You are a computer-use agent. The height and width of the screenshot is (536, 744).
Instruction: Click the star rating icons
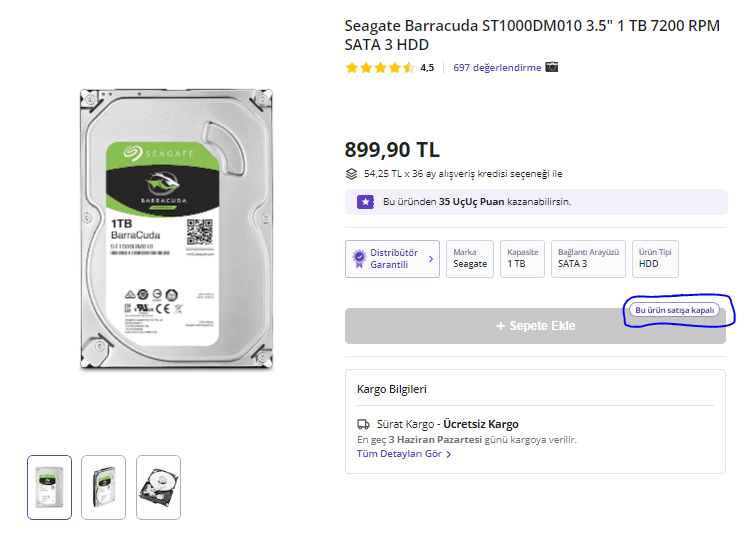380,68
